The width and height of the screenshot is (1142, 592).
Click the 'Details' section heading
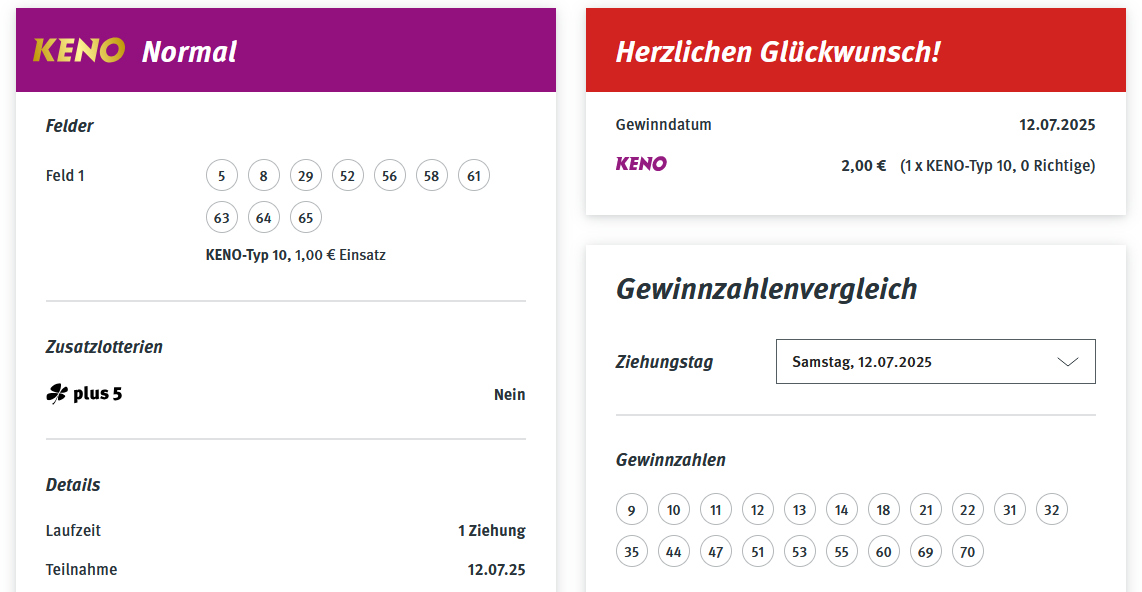click(x=73, y=485)
